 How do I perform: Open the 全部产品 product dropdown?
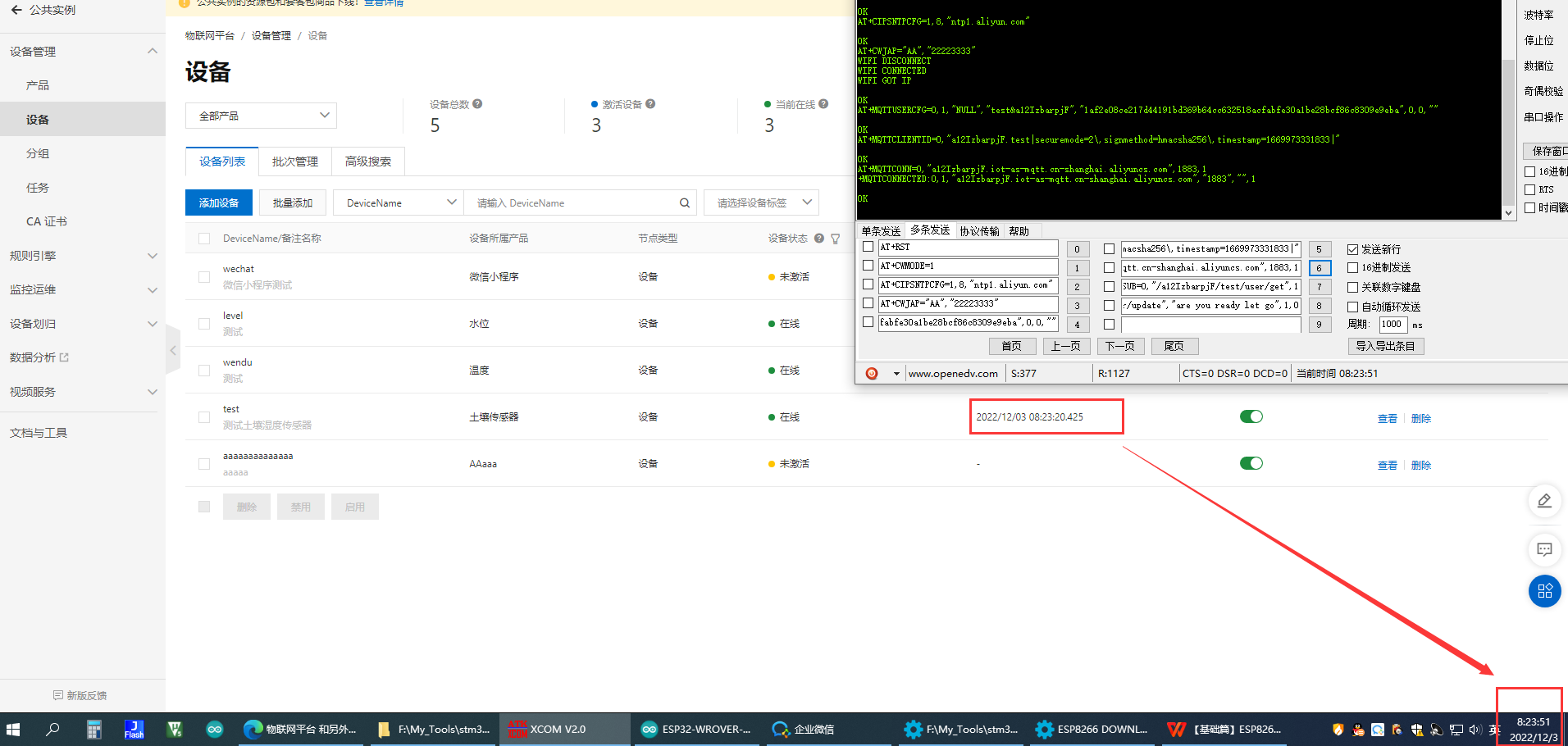coord(262,116)
